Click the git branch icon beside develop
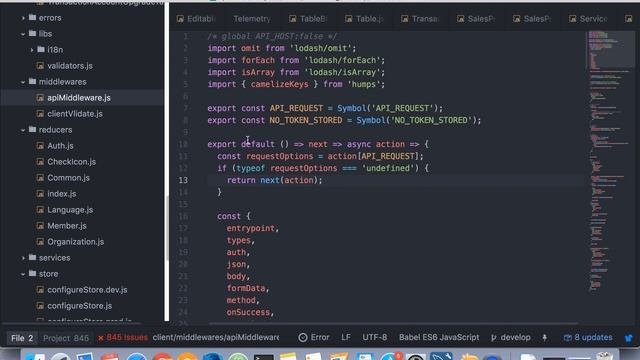 [494, 338]
